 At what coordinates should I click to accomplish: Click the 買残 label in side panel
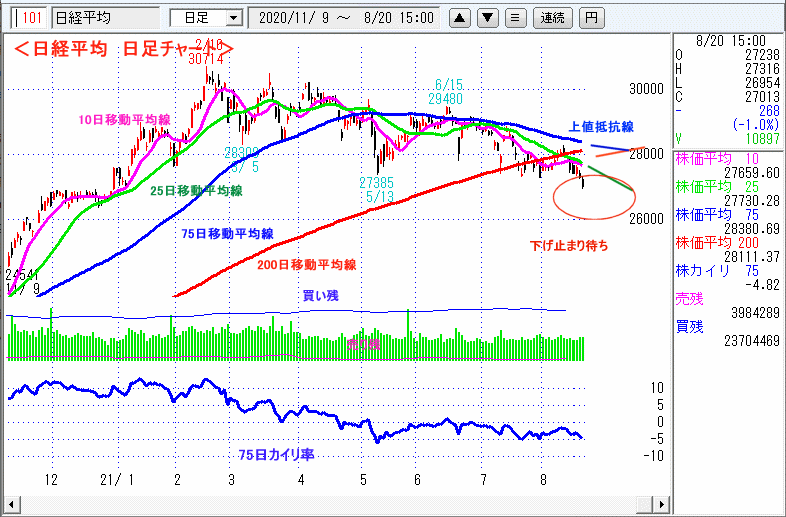coord(690,326)
